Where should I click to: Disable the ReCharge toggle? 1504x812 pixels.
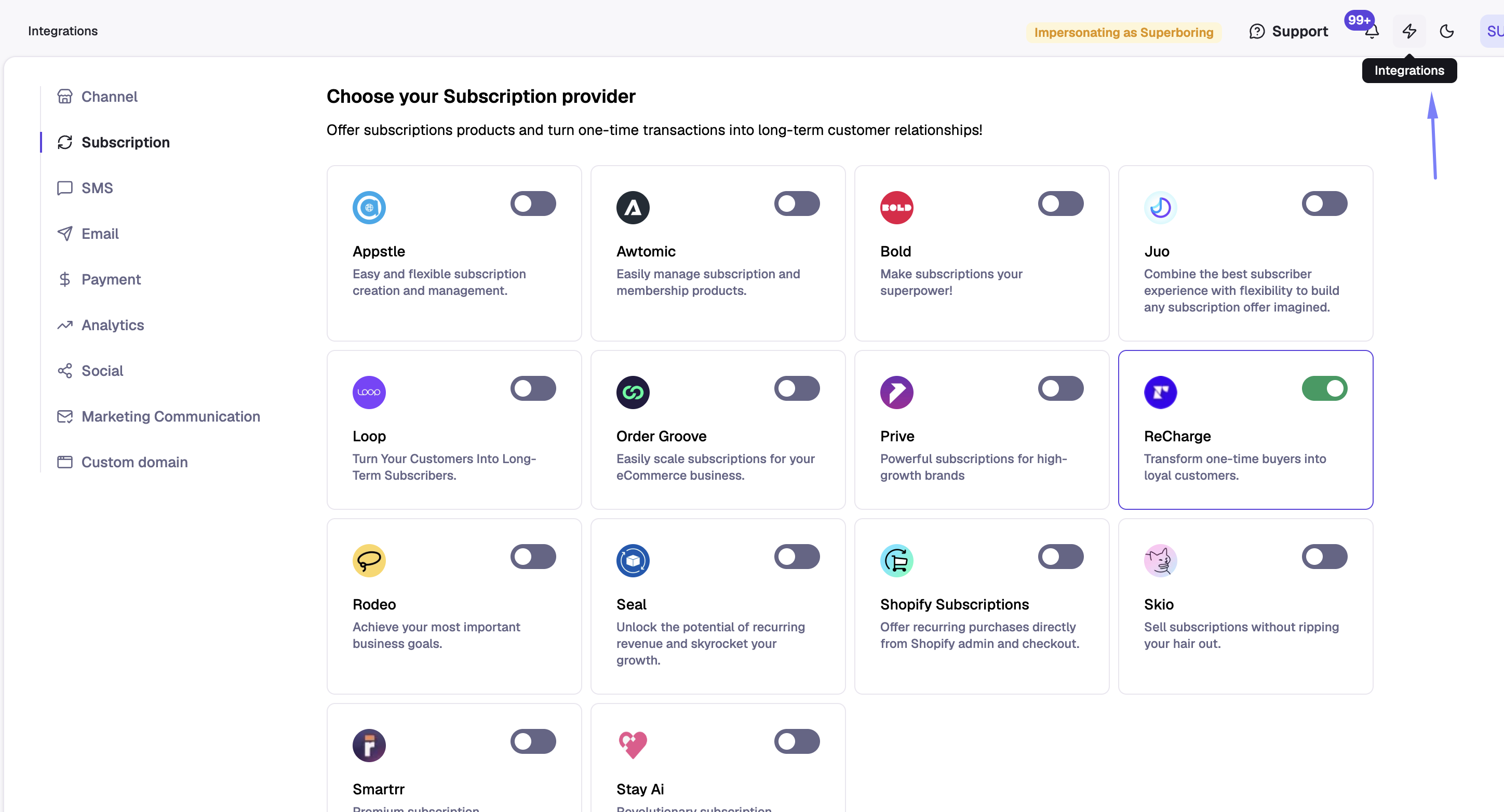point(1324,388)
